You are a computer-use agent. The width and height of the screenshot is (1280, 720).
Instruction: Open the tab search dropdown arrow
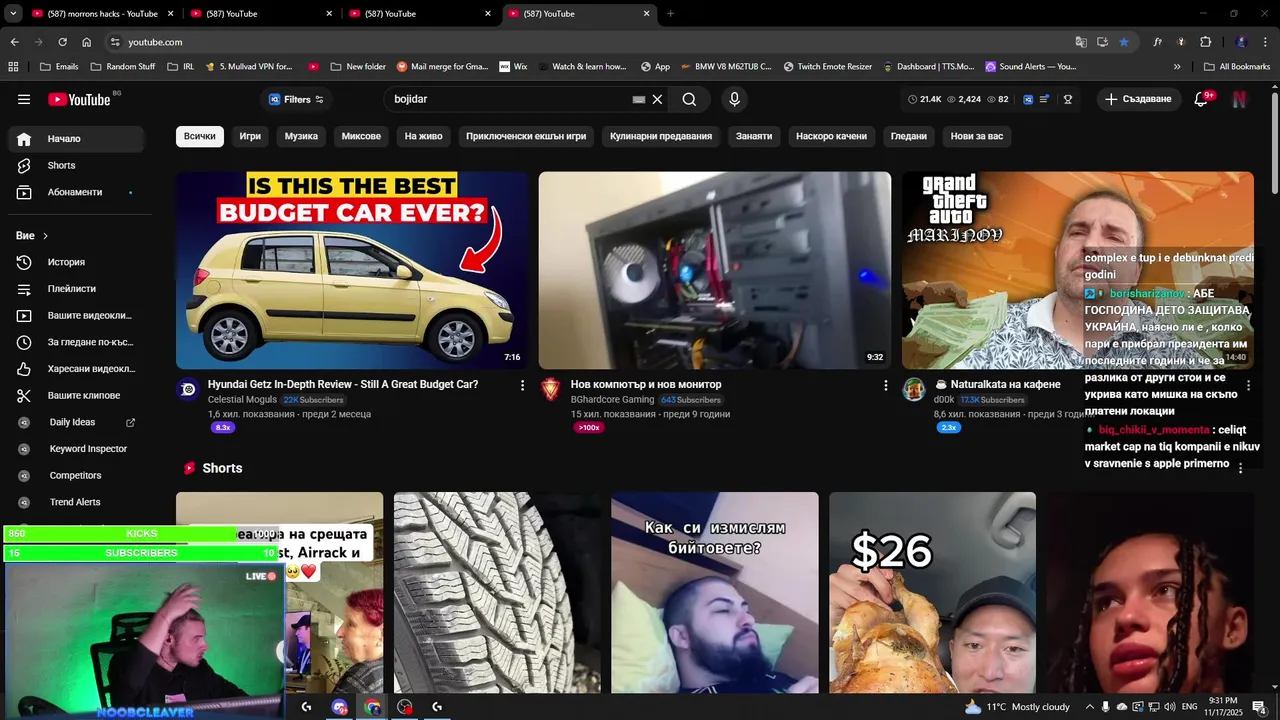point(13,14)
